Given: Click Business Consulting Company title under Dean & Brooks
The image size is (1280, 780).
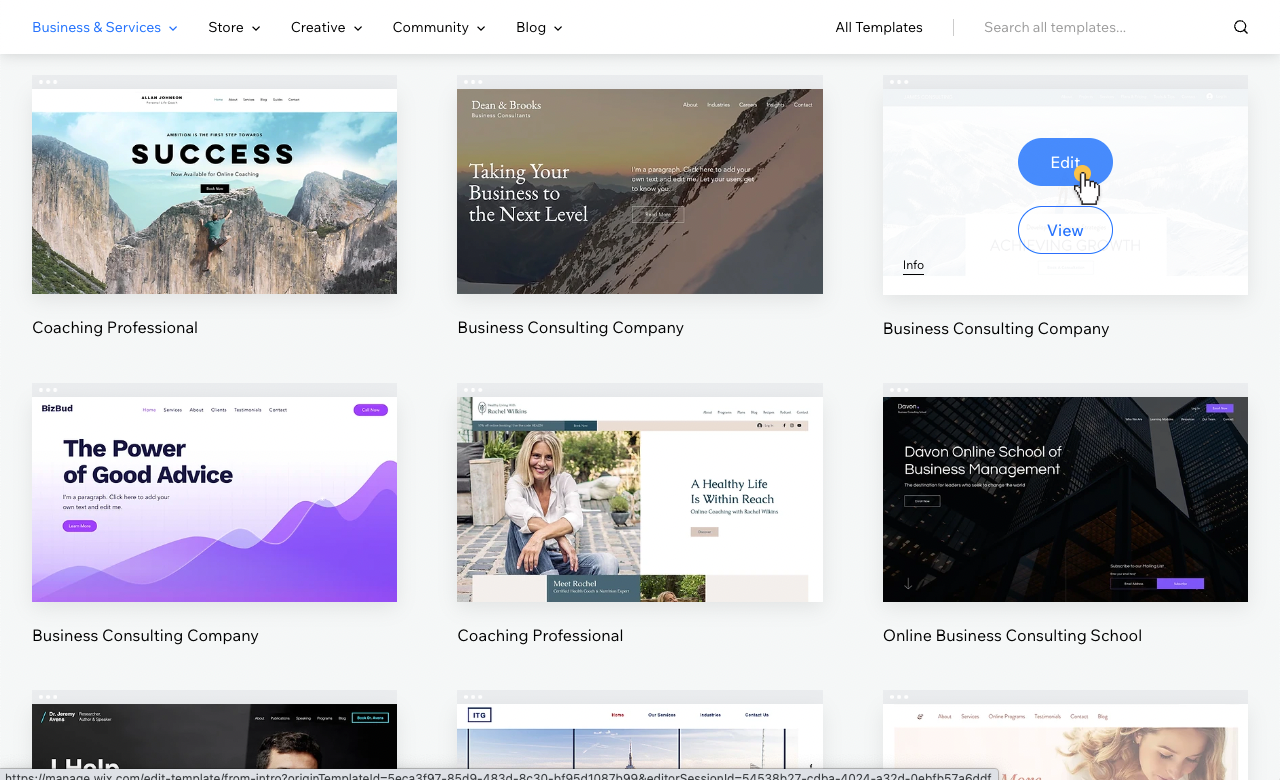Looking at the screenshot, I should click(571, 327).
